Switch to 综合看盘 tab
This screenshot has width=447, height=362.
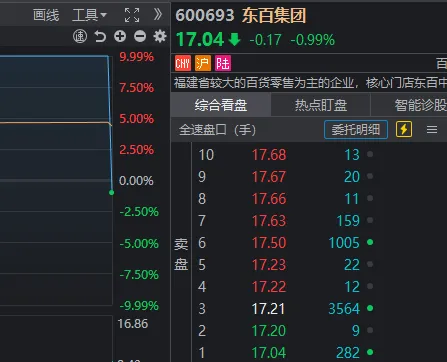[221, 105]
